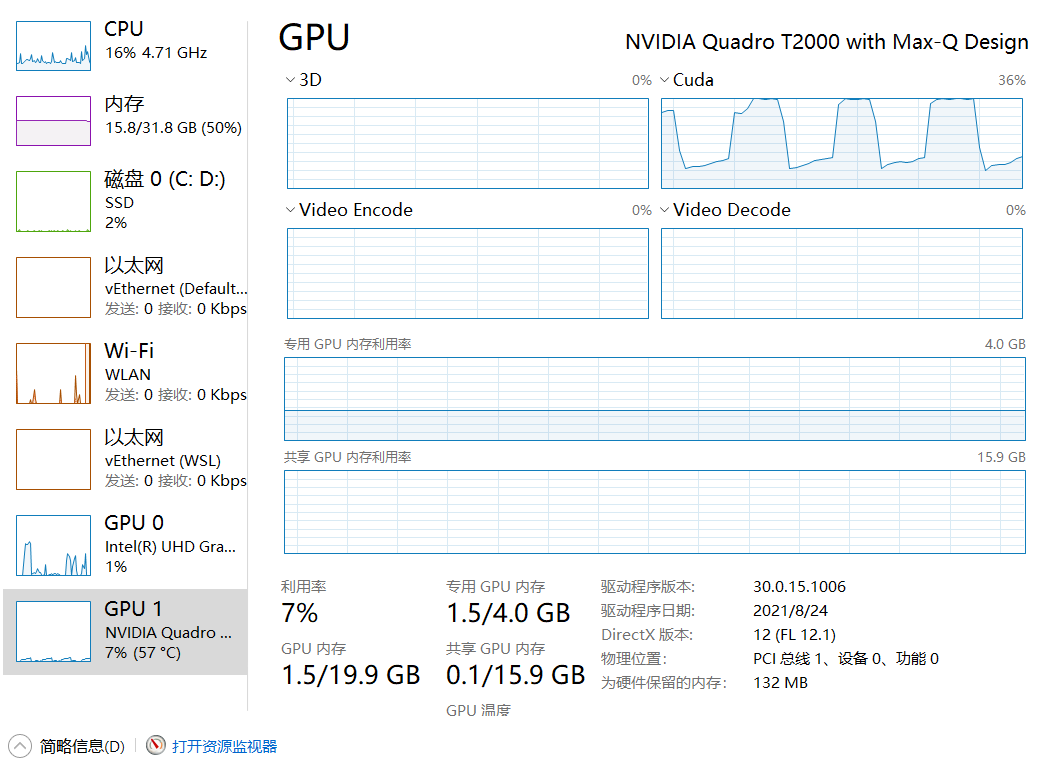This screenshot has height=776, width=1057.
Task: Open the Cuda engine graph dropdown
Action: pos(665,80)
